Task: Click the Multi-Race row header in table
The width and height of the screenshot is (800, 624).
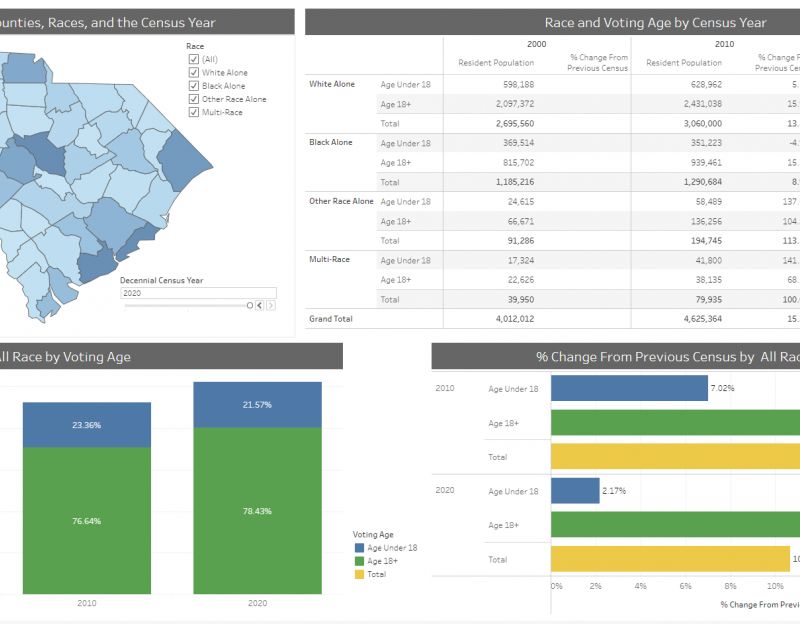Action: click(329, 259)
